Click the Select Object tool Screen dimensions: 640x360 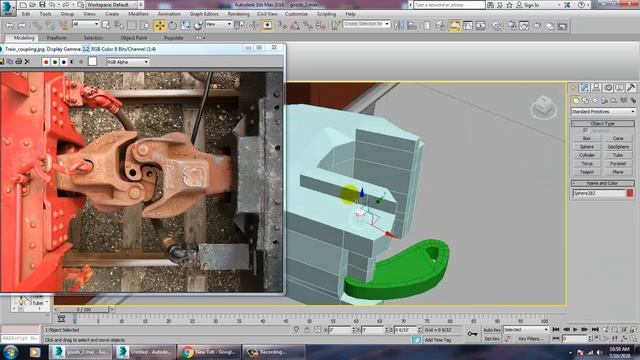(106, 26)
